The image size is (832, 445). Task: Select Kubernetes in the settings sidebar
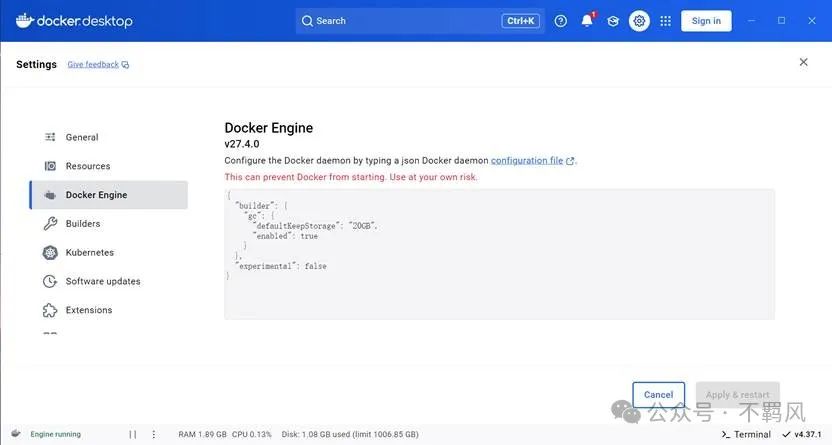coord(109,252)
